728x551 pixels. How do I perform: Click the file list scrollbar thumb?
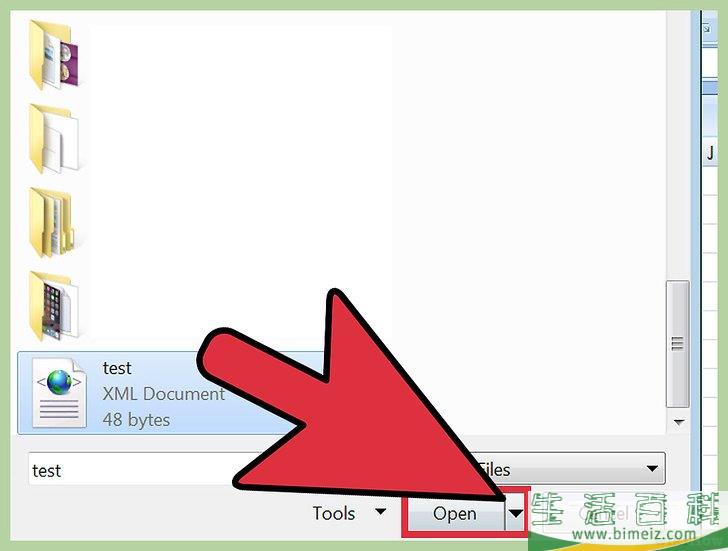tap(677, 344)
